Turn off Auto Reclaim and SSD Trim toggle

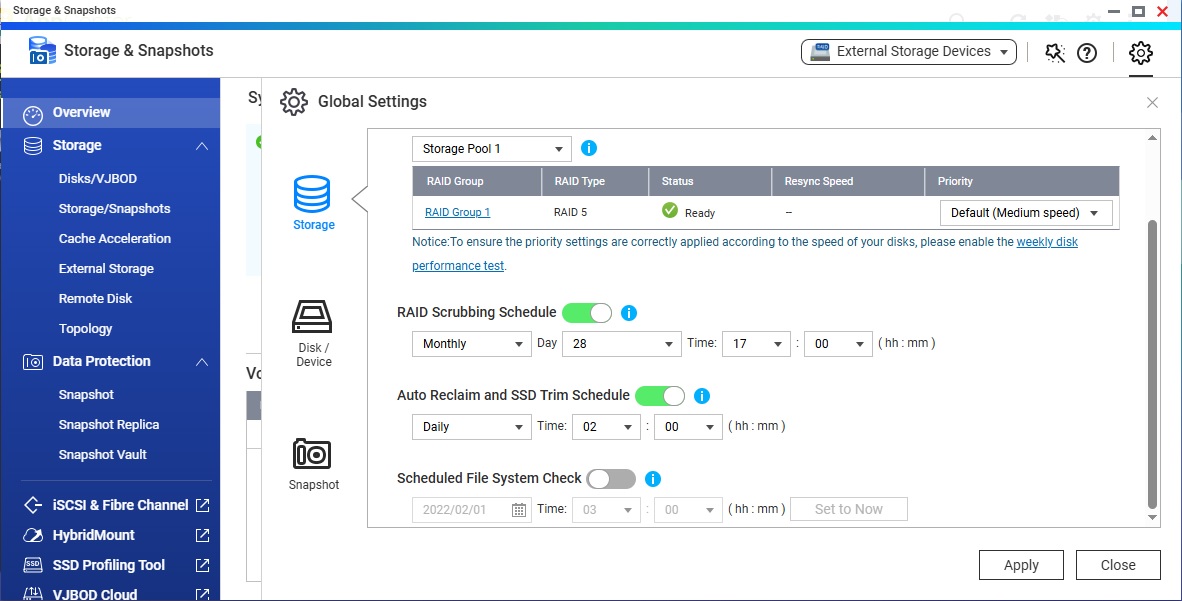pyautogui.click(x=660, y=396)
